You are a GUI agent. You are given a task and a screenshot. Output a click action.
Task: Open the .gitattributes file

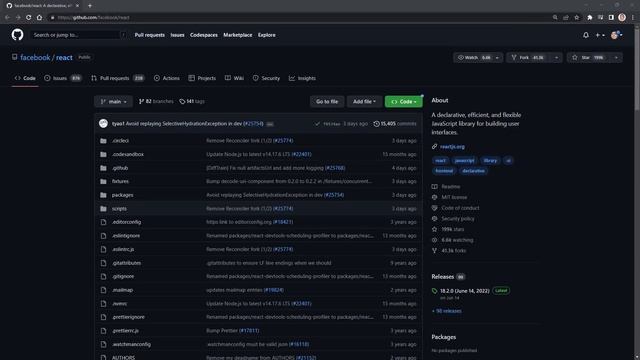tap(127, 263)
